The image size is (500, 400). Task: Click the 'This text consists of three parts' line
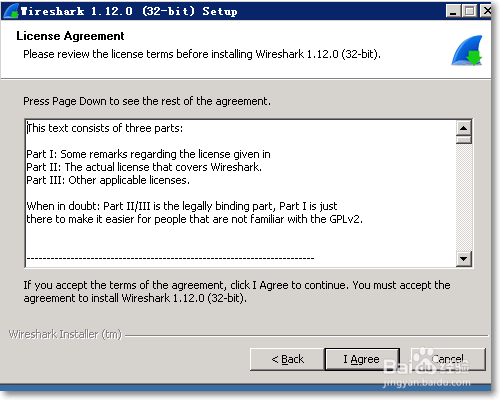(105, 128)
